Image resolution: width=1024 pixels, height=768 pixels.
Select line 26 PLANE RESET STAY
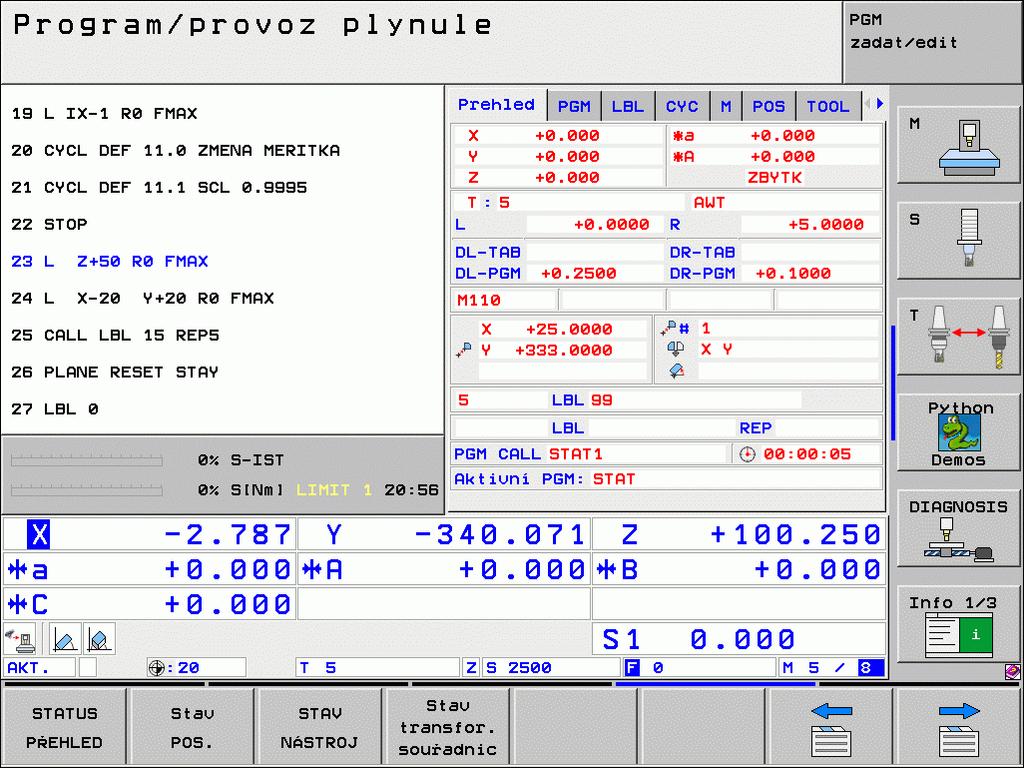point(115,372)
